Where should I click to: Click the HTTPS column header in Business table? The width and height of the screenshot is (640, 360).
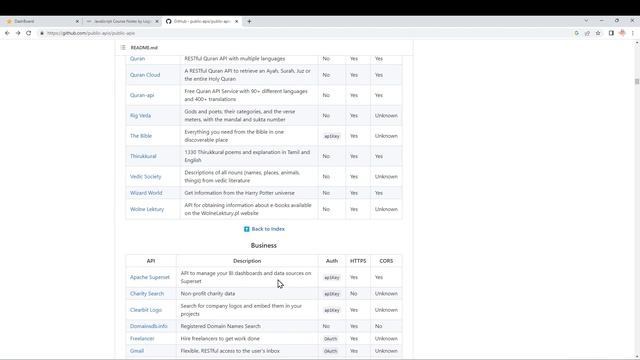tap(358, 261)
